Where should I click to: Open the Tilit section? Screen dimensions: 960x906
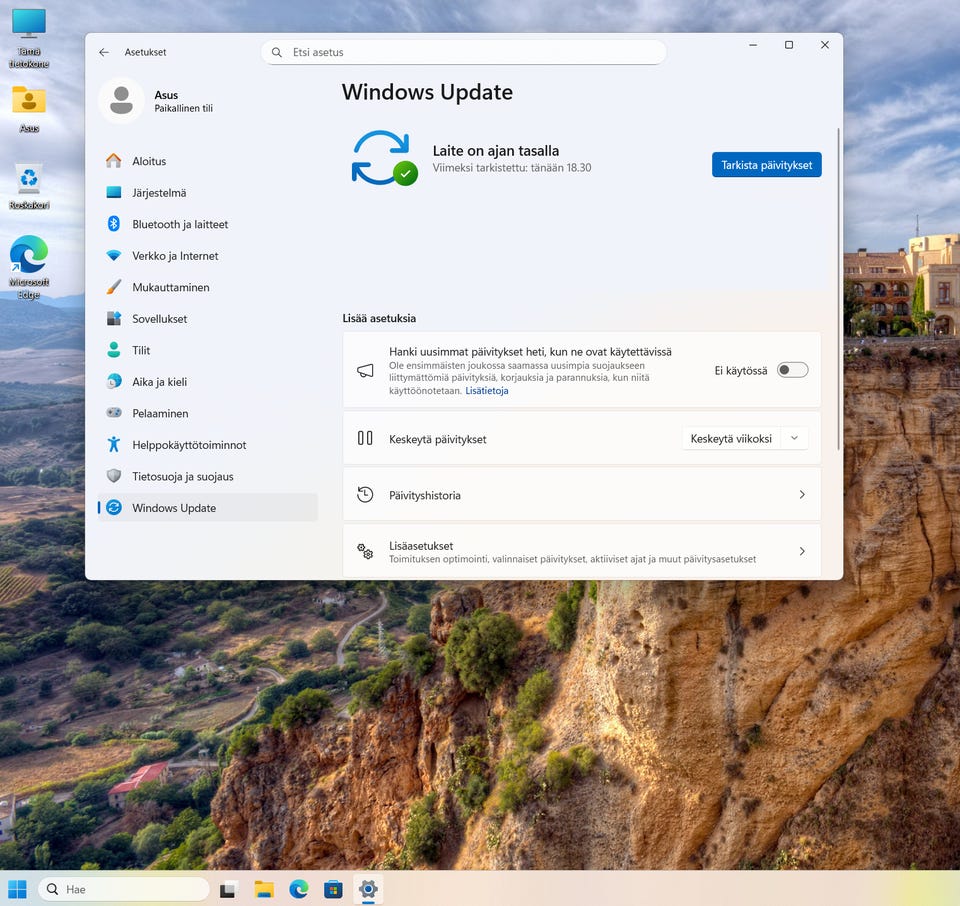tap(208, 350)
